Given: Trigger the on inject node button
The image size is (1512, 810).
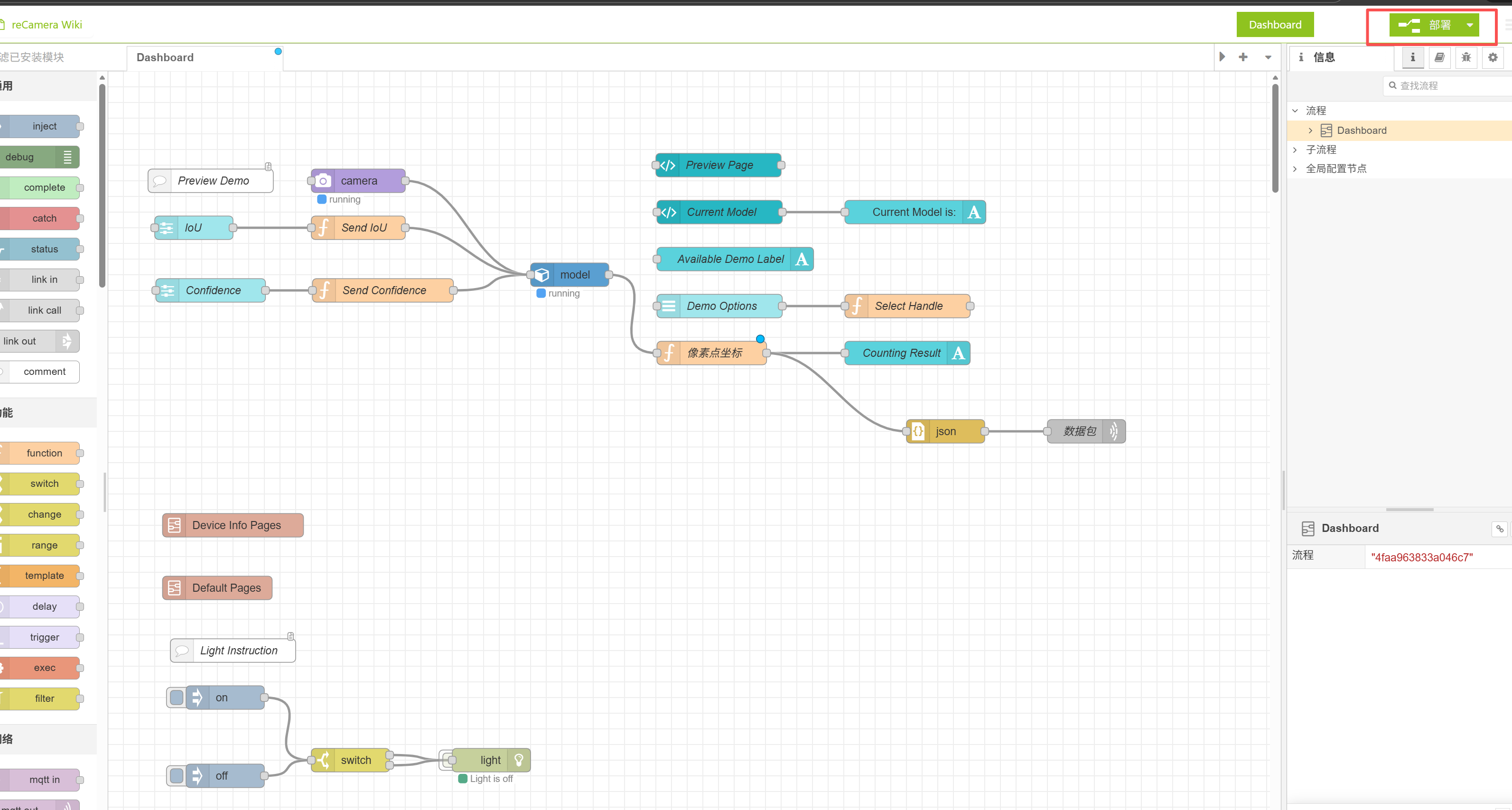Looking at the screenshot, I should (176, 698).
